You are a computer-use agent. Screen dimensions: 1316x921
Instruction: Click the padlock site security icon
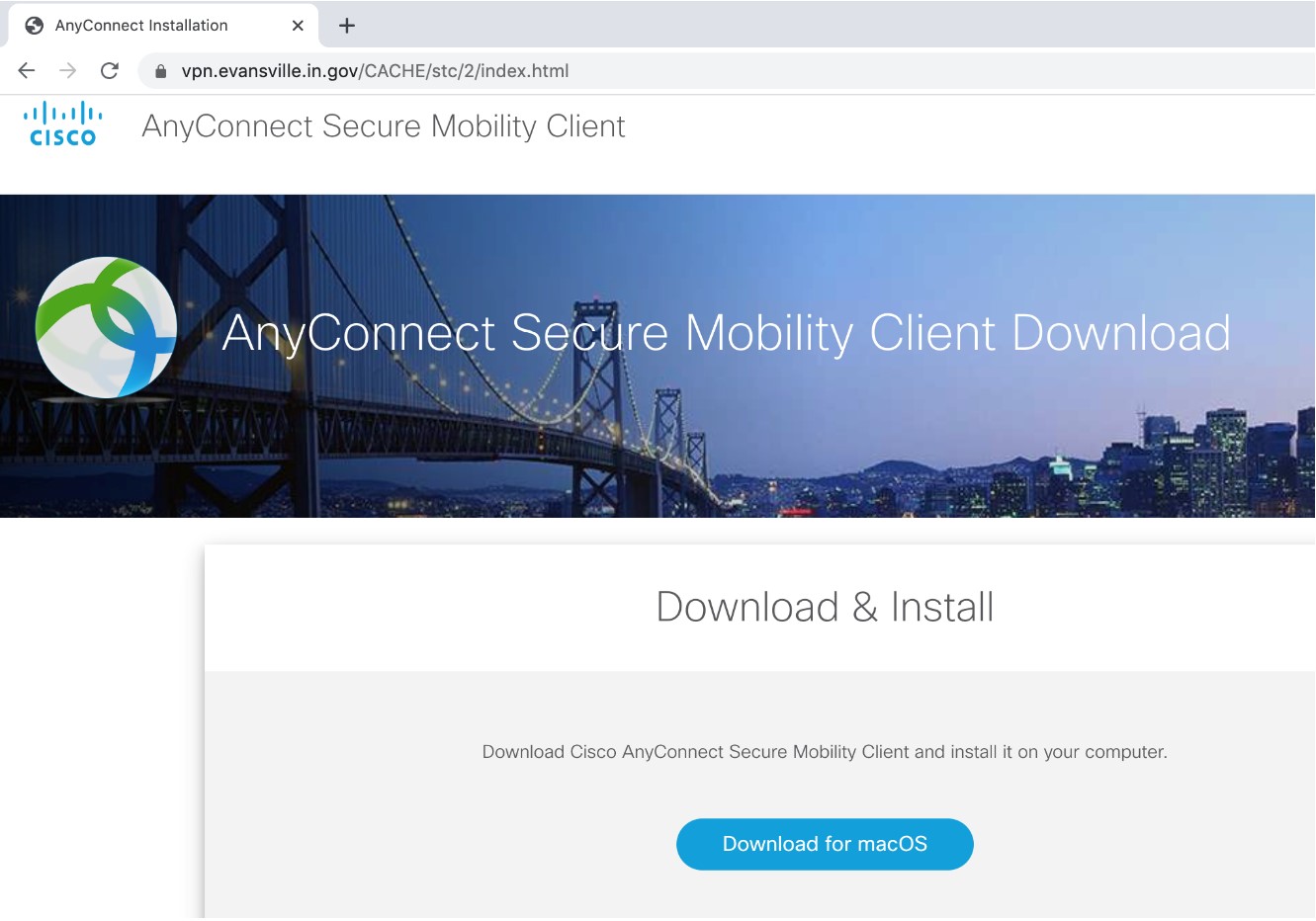click(160, 71)
